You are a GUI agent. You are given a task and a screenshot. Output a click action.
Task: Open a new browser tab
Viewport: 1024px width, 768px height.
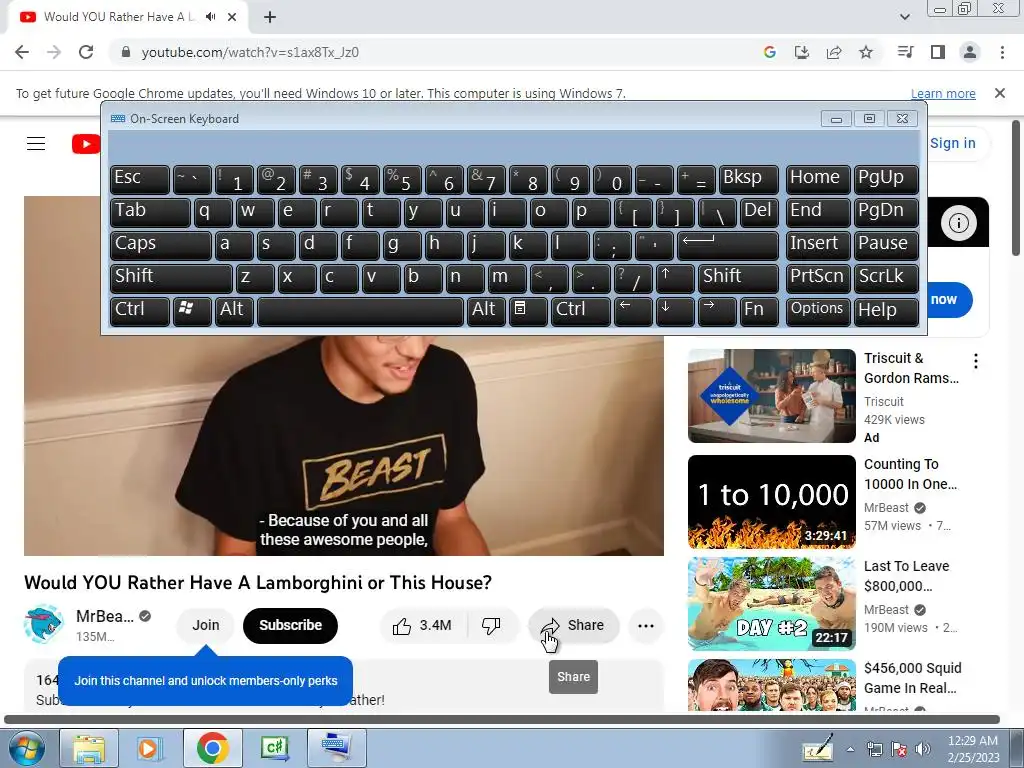click(x=270, y=17)
